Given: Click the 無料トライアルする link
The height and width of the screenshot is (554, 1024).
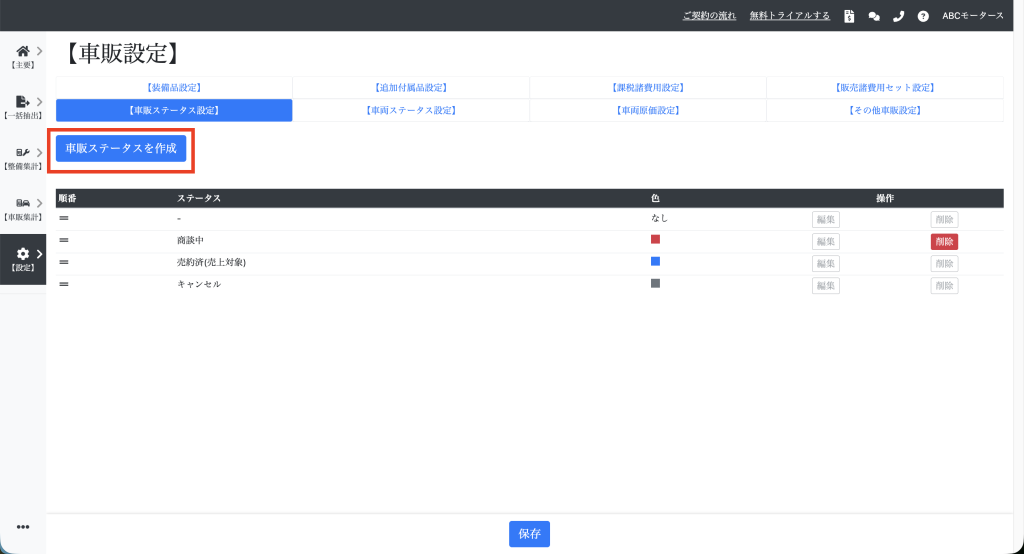Looking at the screenshot, I should (790, 16).
